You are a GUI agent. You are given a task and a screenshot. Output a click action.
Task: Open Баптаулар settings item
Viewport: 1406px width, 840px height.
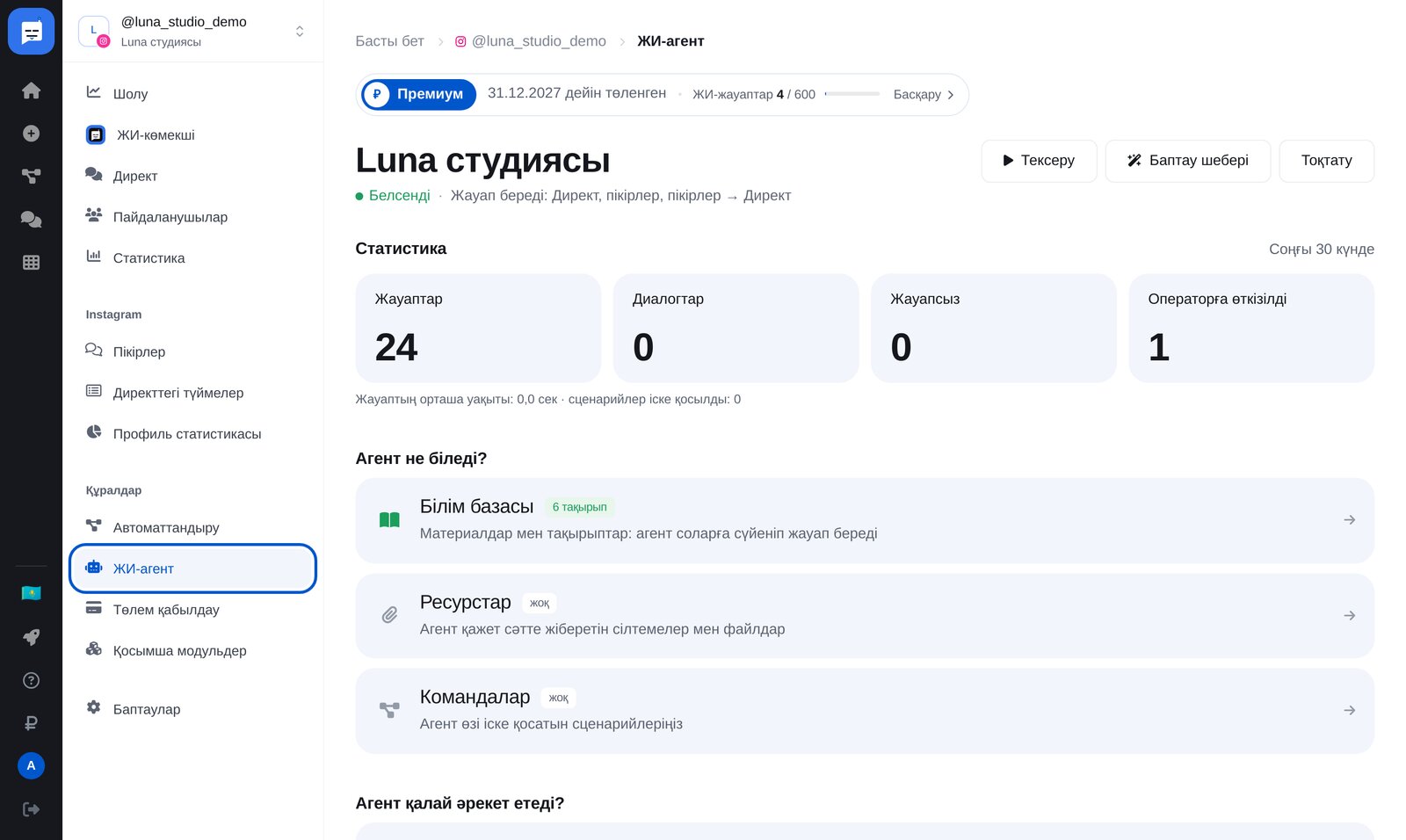coord(192,708)
